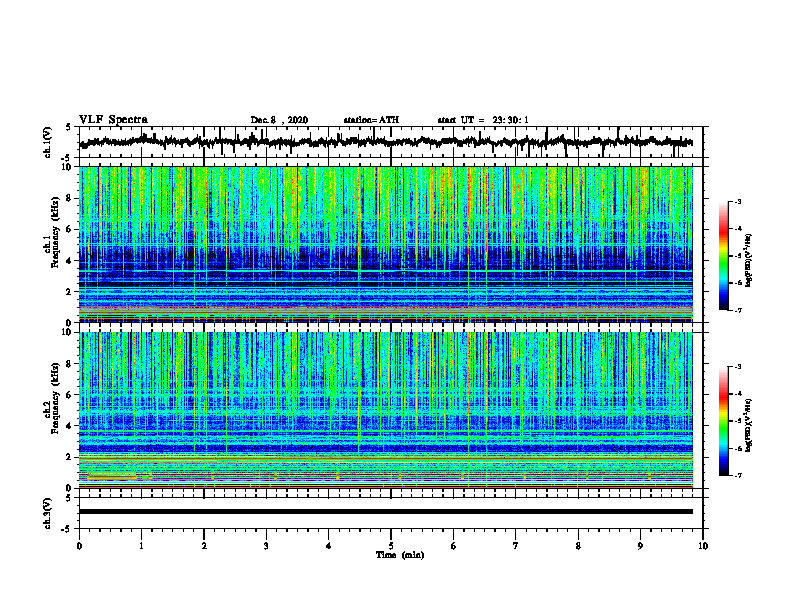792x612 pixels.
Task: Click the 'start UT = 23:30: 1' label
Action: click(483, 120)
